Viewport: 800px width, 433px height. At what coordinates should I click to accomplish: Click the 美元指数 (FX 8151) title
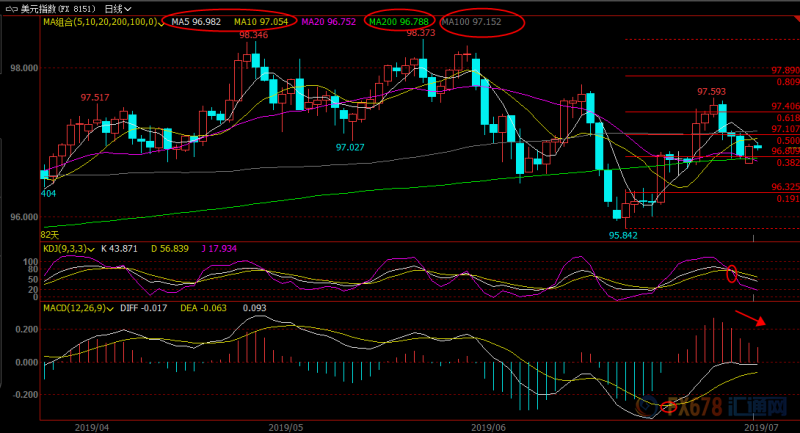pyautogui.click(x=58, y=9)
